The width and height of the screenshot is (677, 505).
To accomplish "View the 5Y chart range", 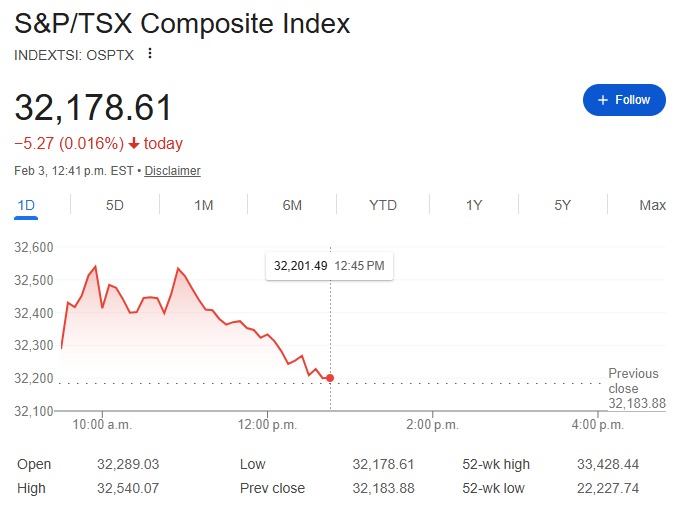I will point(562,205).
